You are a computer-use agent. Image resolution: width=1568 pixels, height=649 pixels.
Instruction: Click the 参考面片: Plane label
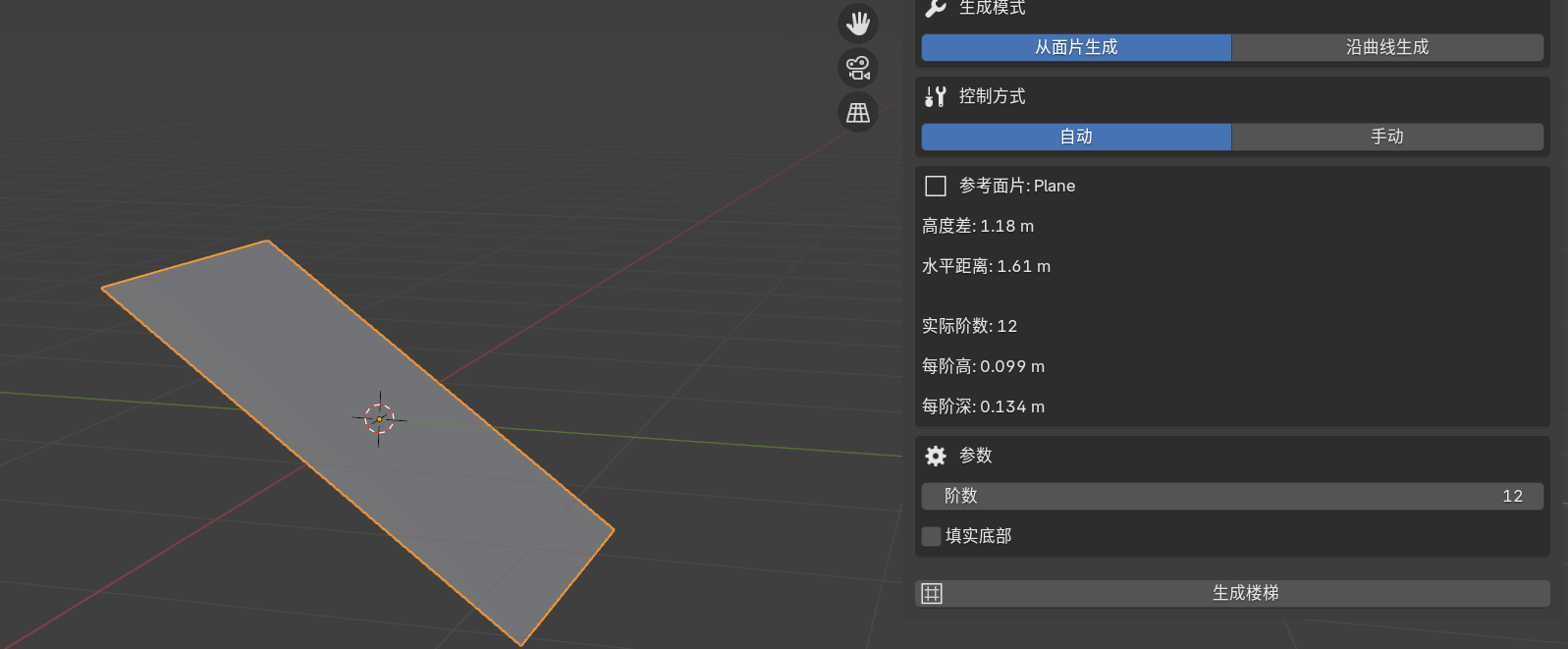1016,186
